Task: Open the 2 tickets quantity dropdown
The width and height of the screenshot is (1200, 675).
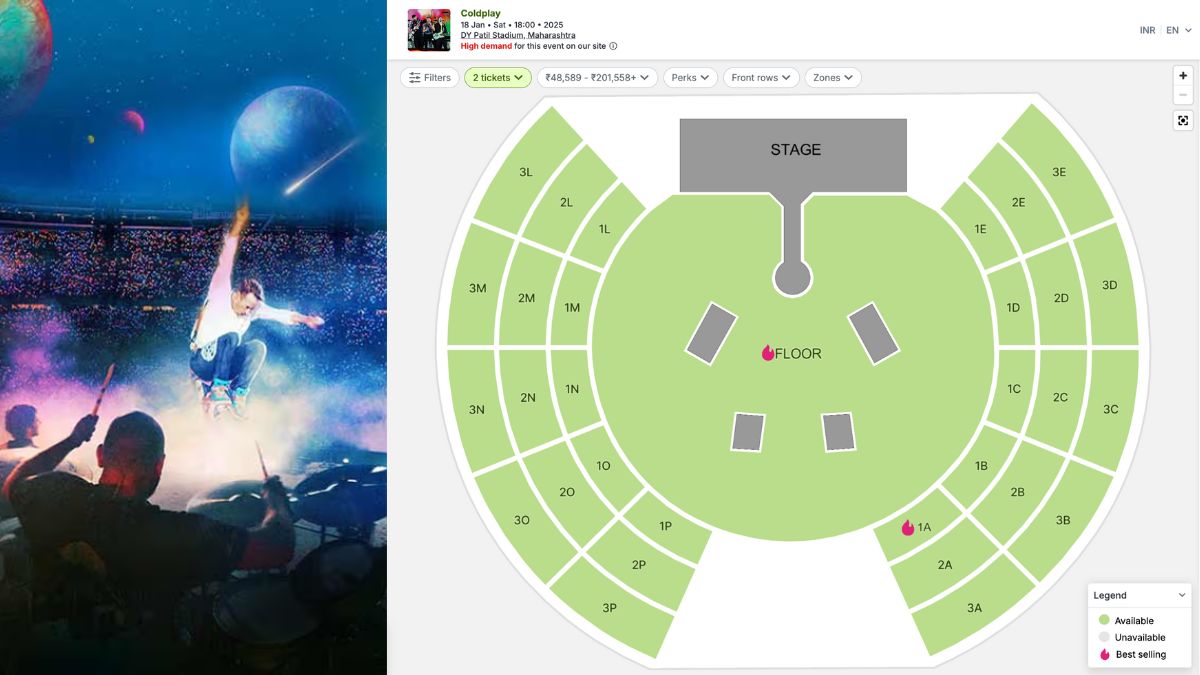Action: pos(498,78)
